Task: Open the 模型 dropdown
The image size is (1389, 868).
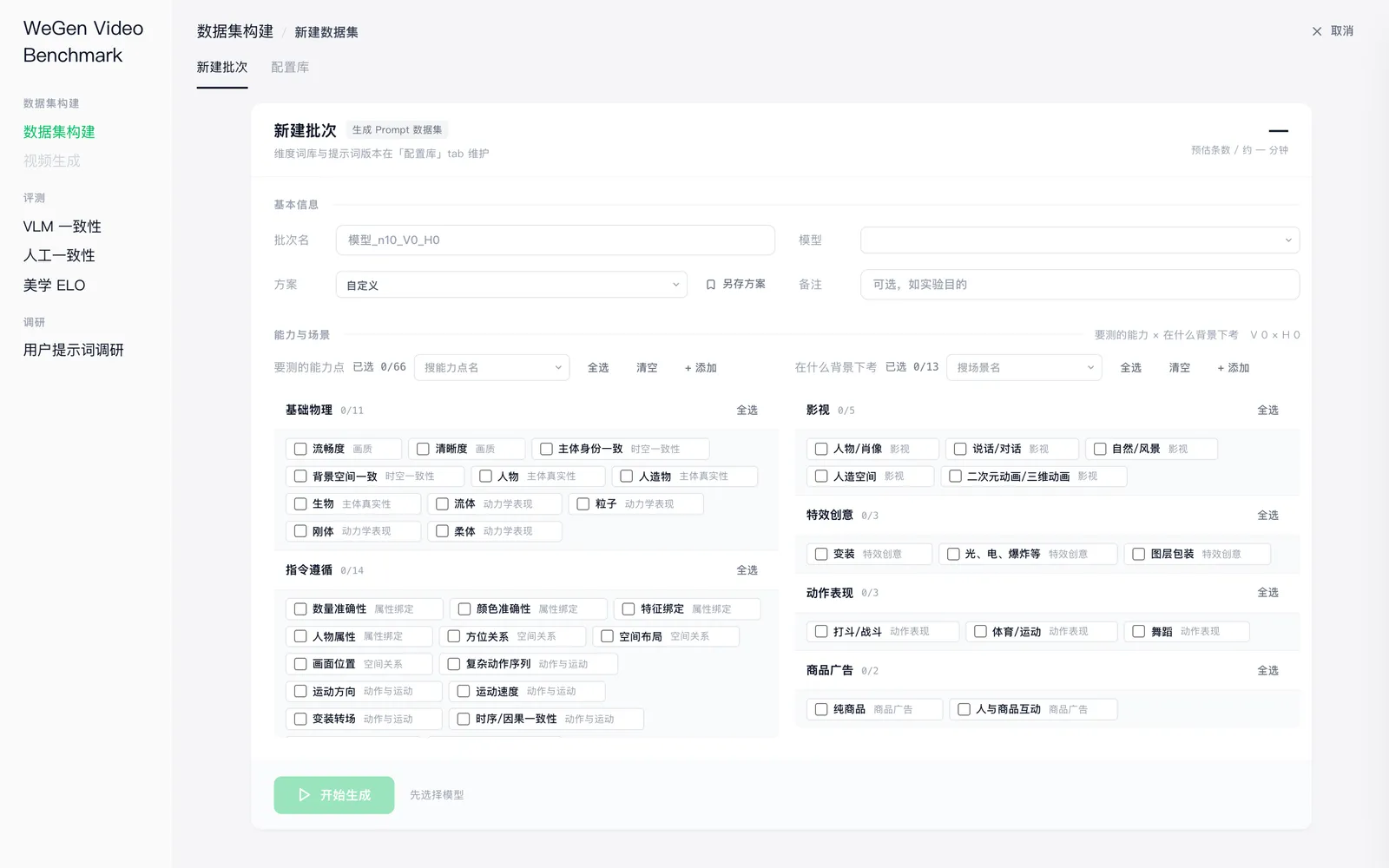Action: coord(1080,240)
